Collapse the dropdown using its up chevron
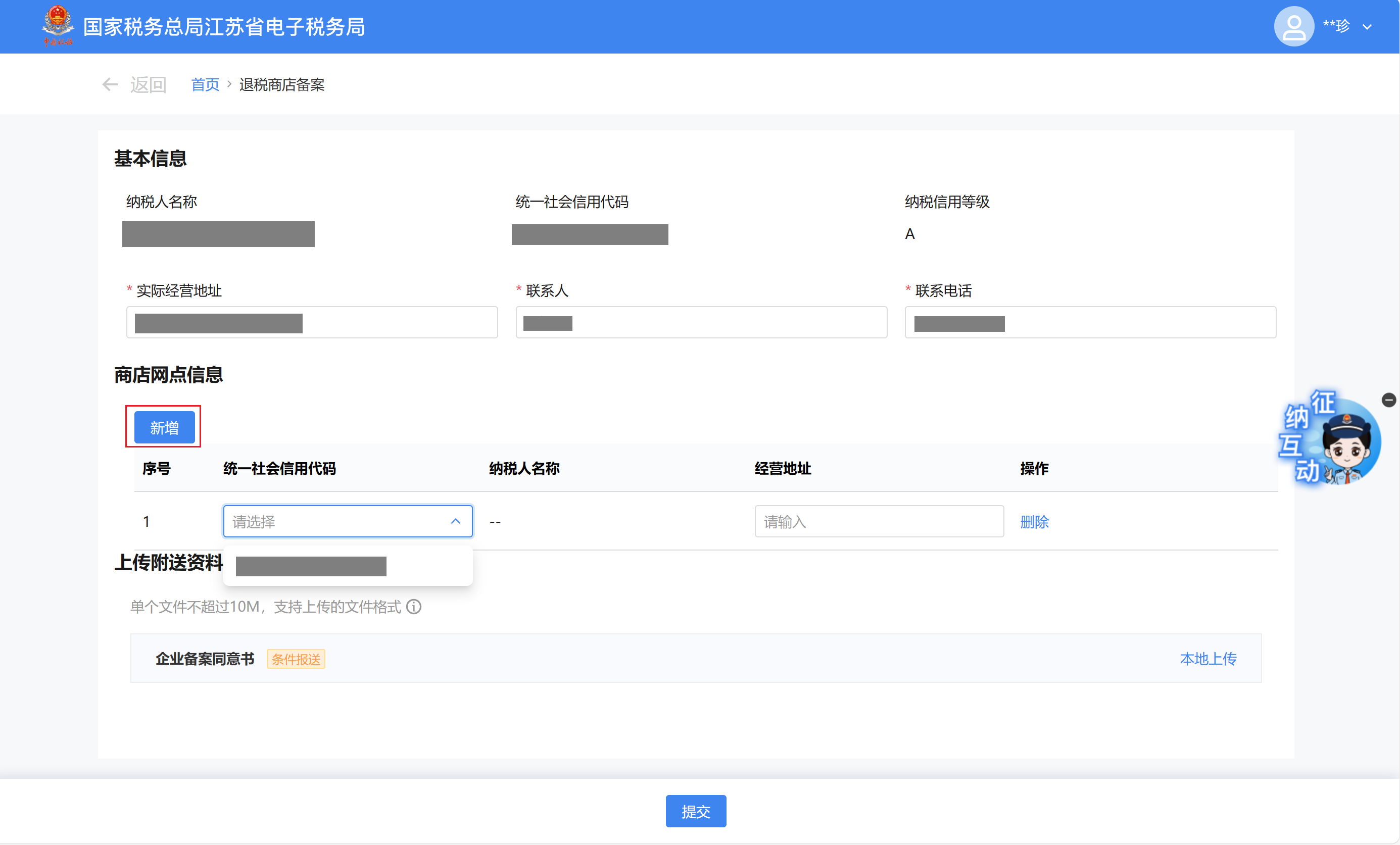This screenshot has width=1400, height=845. (x=455, y=521)
